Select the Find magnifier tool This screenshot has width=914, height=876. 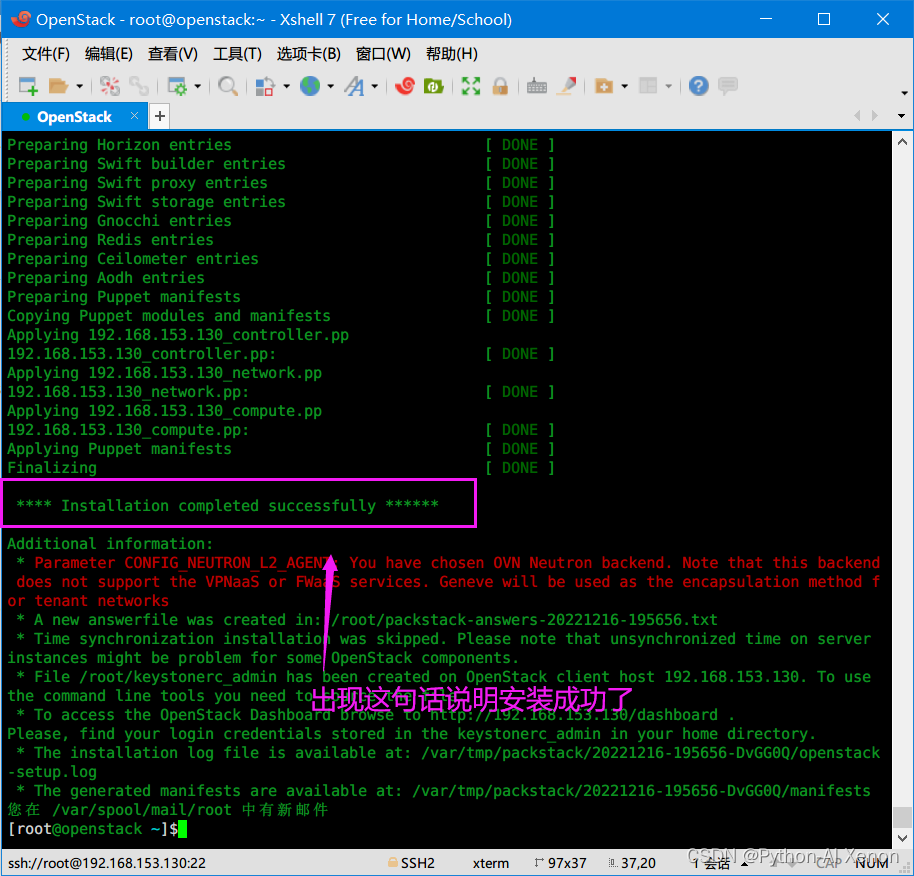227,86
